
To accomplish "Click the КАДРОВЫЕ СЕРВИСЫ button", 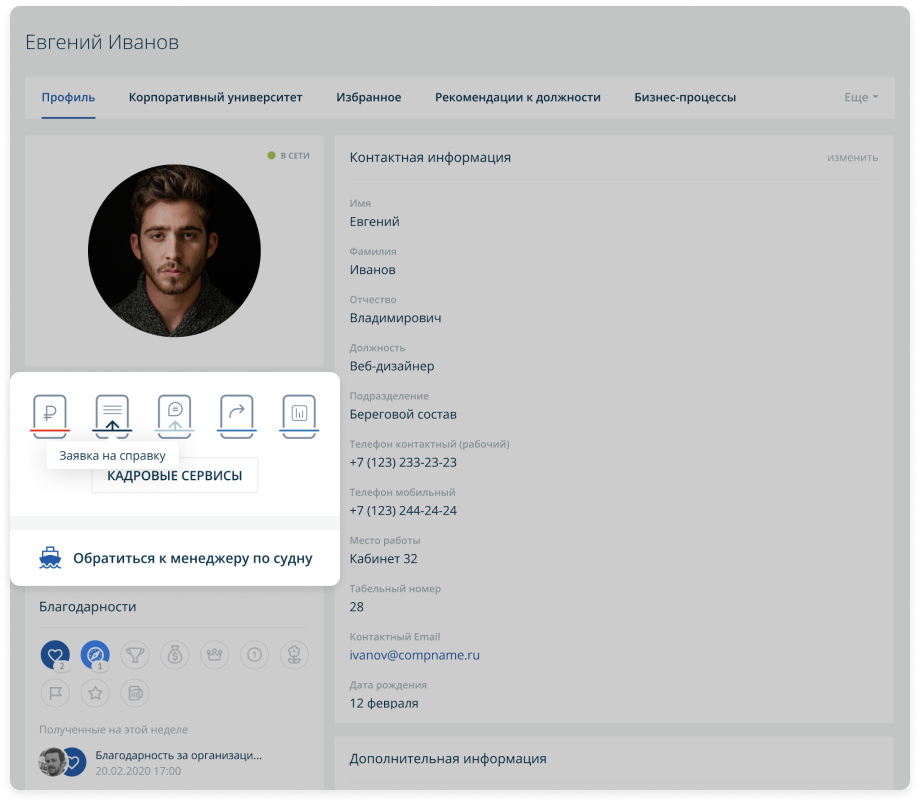I will [x=174, y=475].
